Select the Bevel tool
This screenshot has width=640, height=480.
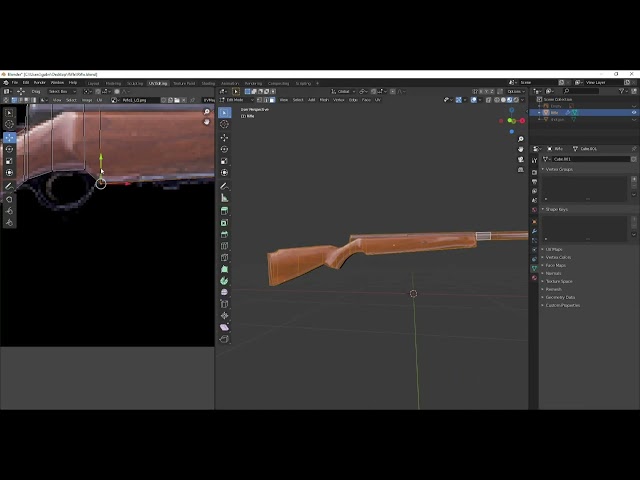pyautogui.click(x=224, y=234)
